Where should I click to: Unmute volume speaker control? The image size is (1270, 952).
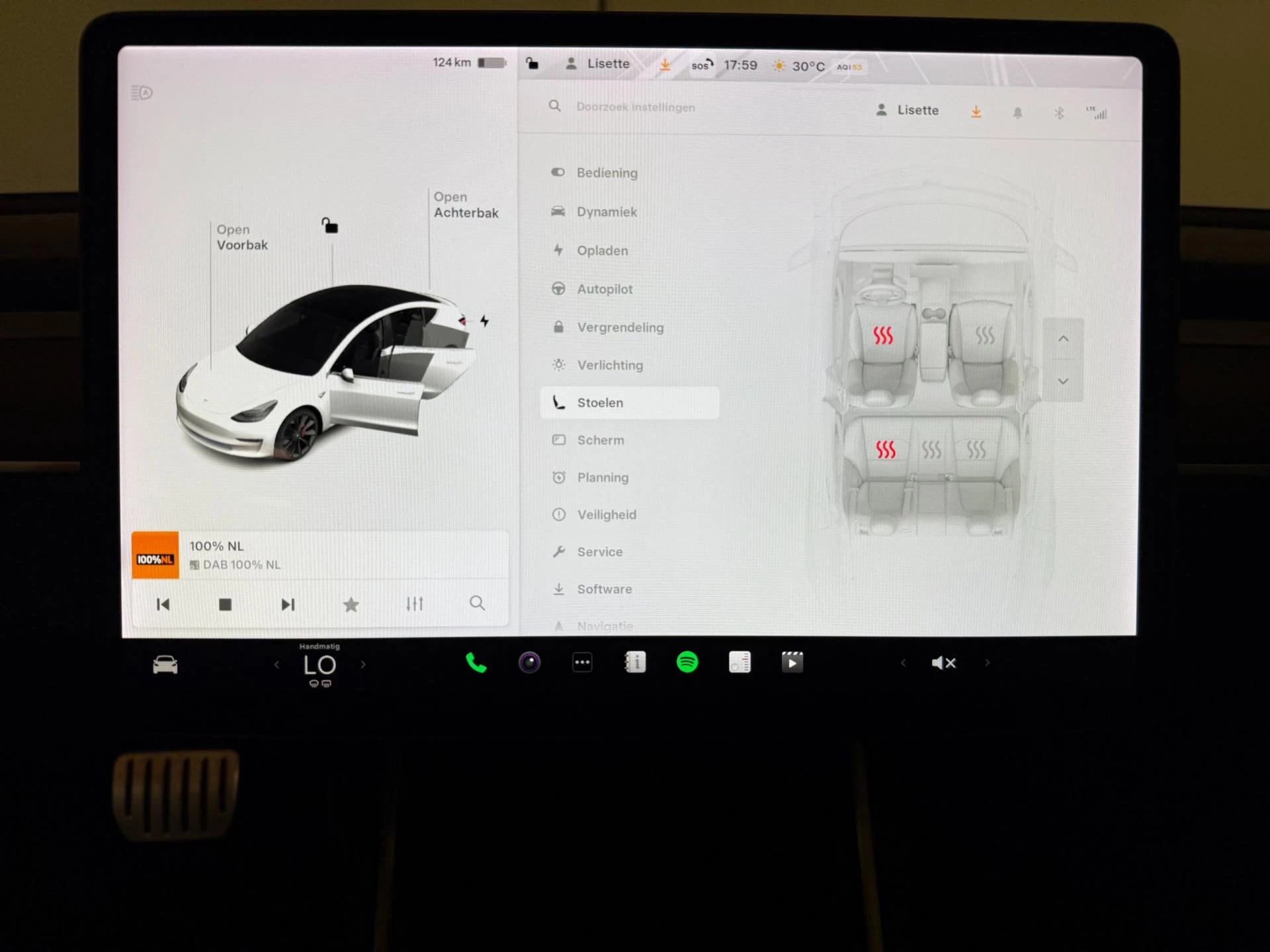tap(943, 662)
